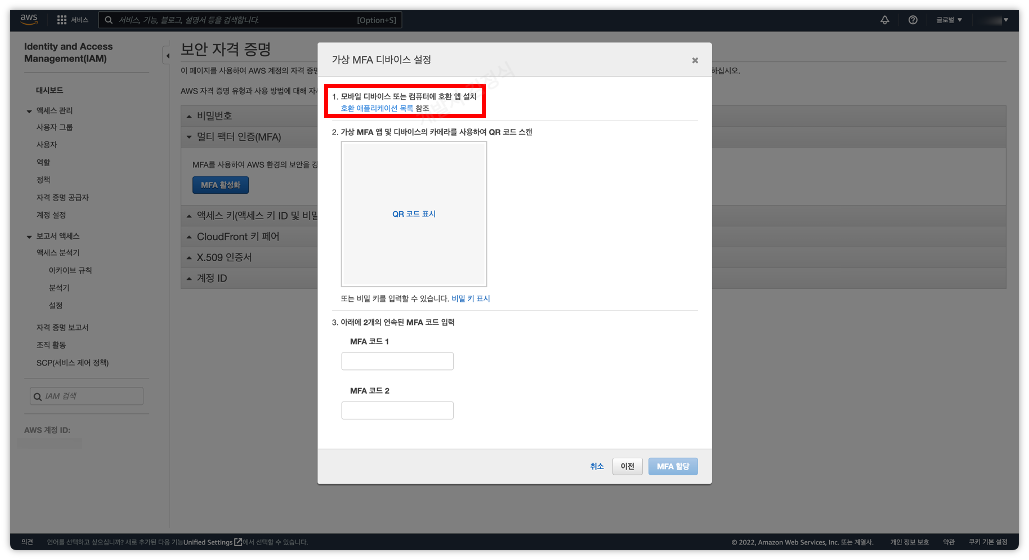Click the MFA 활성화 button
Image resolution: width=1029 pixels, height=560 pixels.
click(x=220, y=185)
